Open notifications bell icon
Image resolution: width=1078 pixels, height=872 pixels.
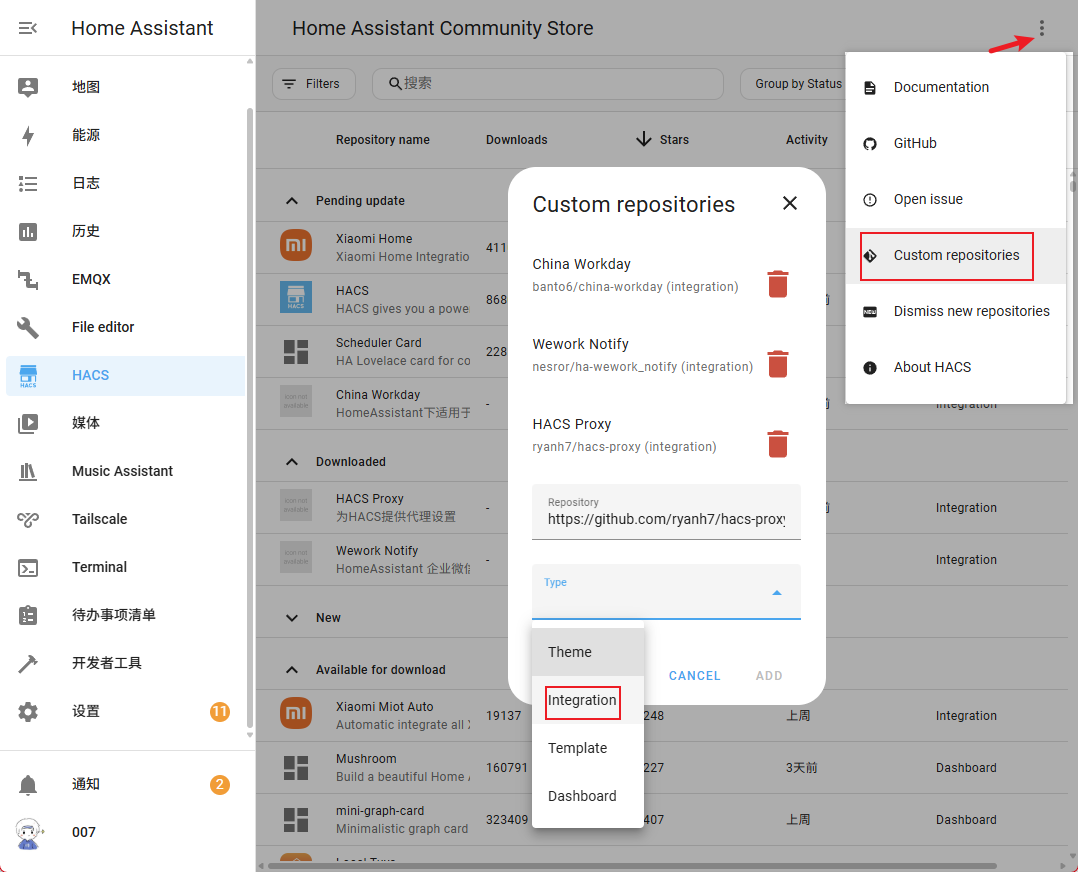(x=28, y=785)
